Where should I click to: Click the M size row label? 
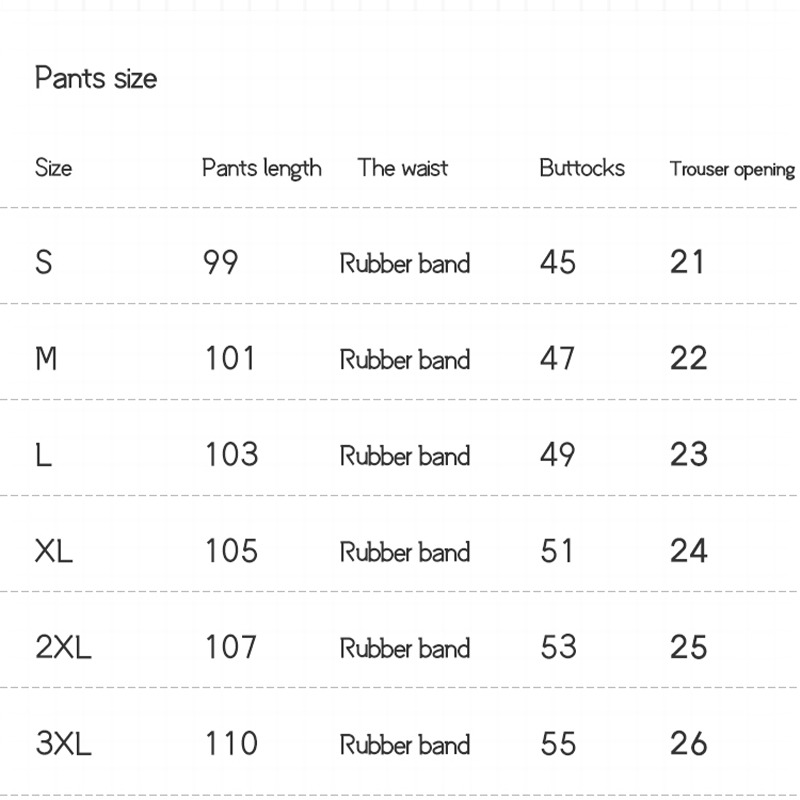coord(46,358)
